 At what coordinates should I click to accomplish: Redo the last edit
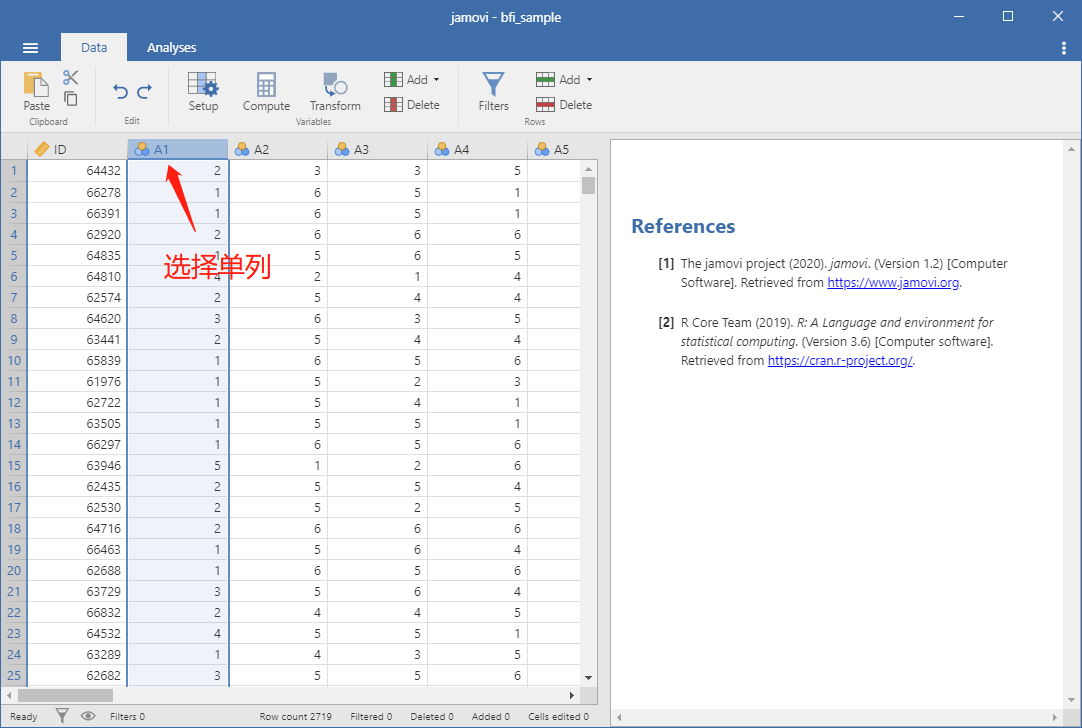coord(145,92)
